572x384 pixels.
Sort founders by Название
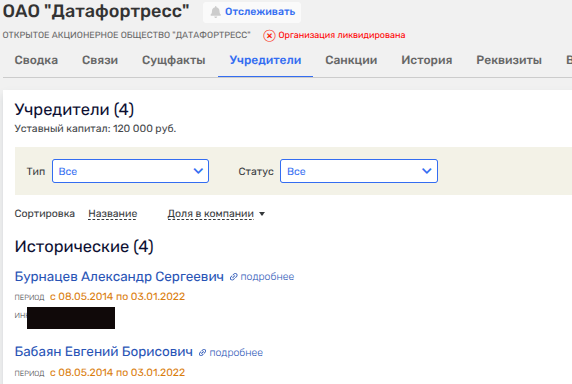113,214
